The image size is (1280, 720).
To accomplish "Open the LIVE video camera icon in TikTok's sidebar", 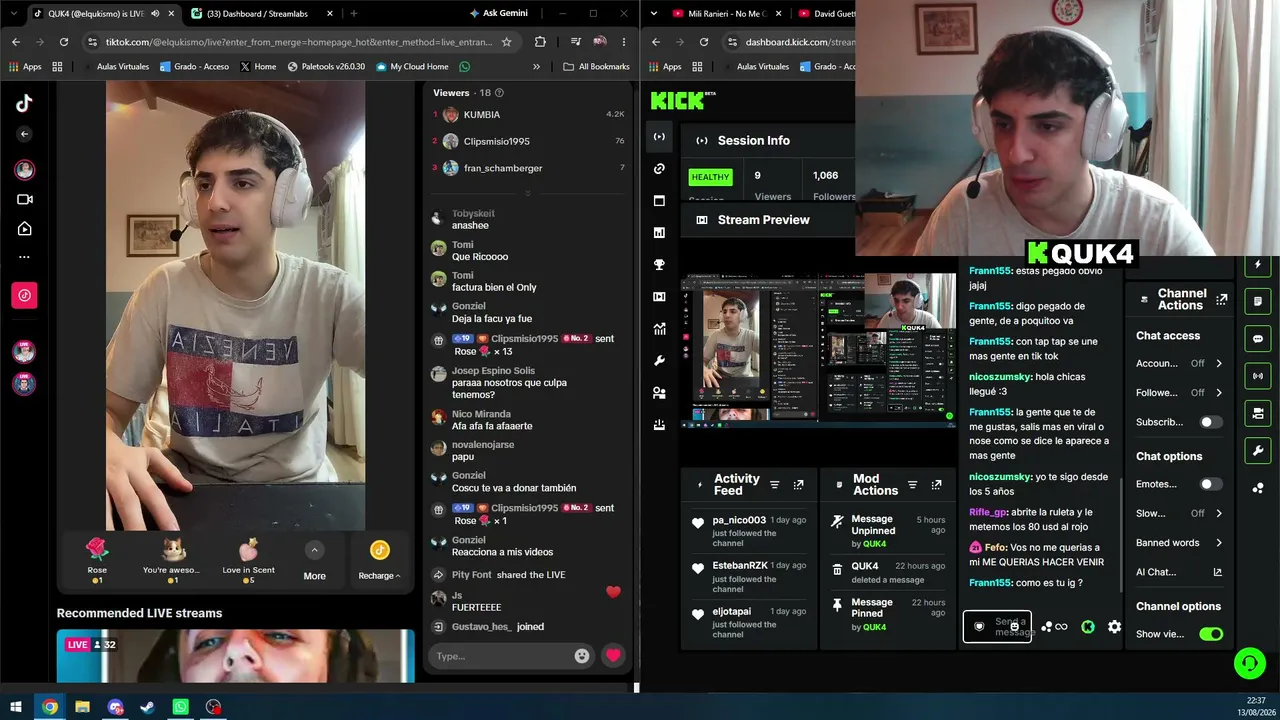I will (25, 199).
